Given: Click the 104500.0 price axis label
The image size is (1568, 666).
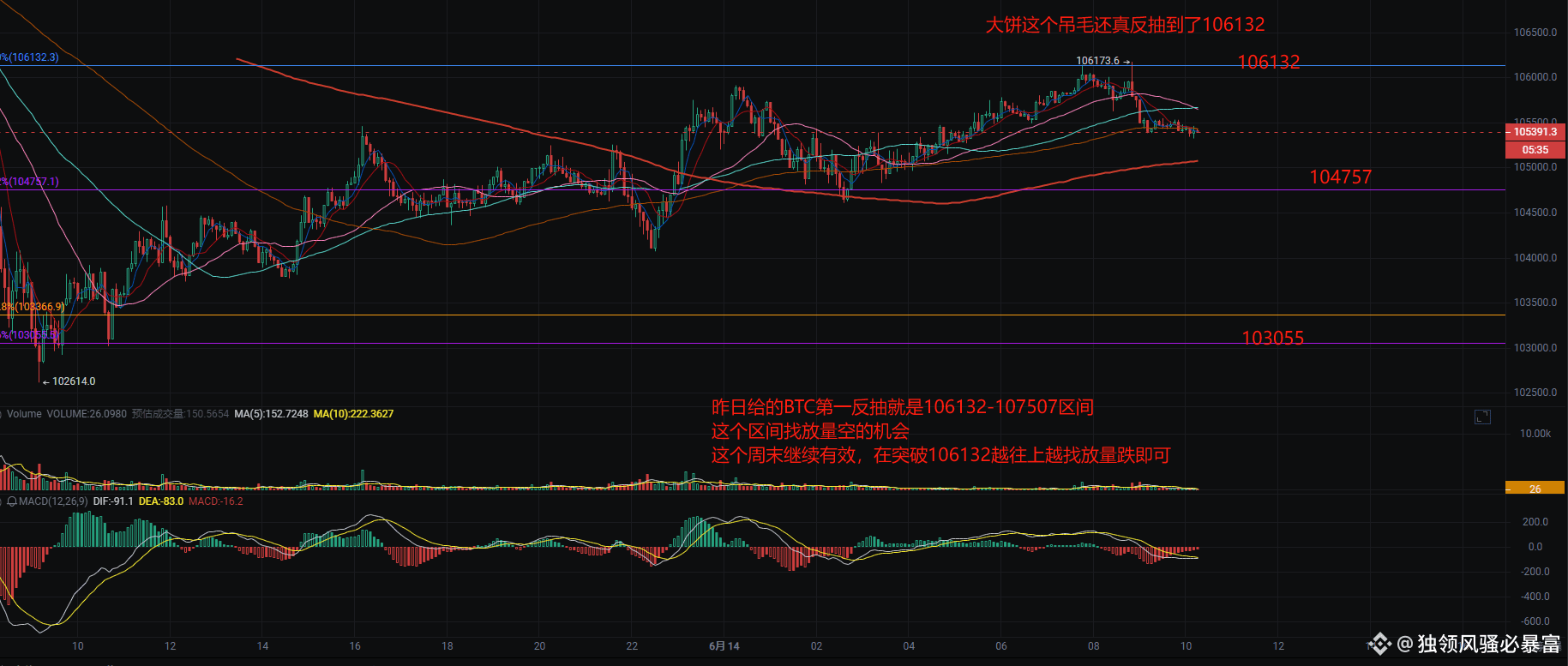Looking at the screenshot, I should [1535, 213].
